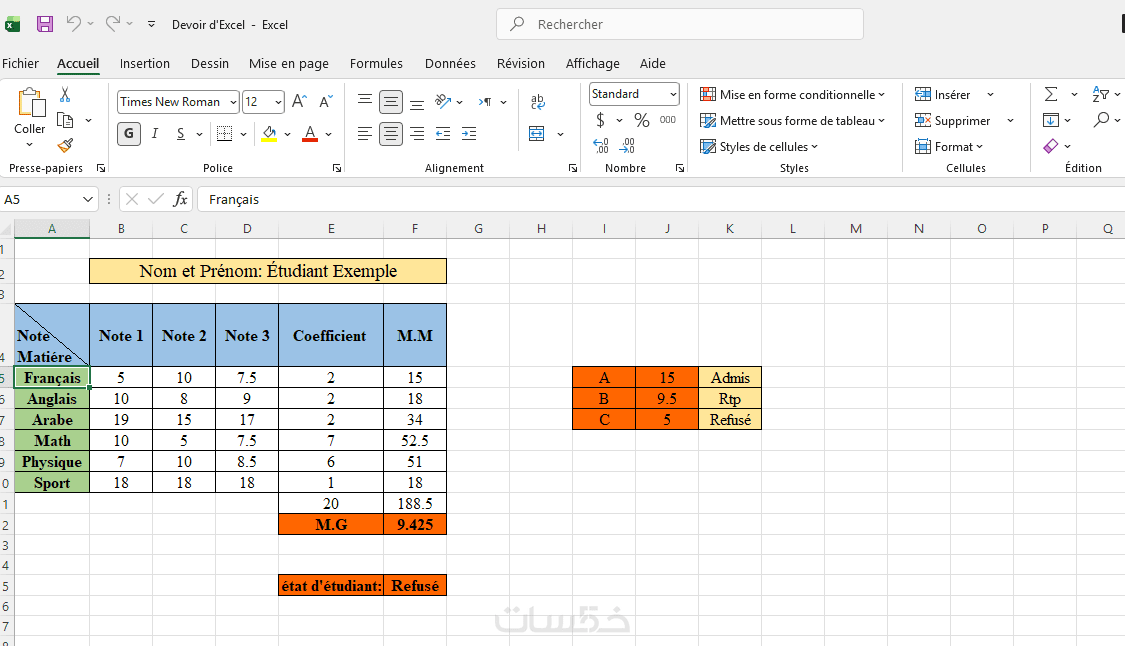Enable wrap text option
The width and height of the screenshot is (1125, 646).
point(537,101)
